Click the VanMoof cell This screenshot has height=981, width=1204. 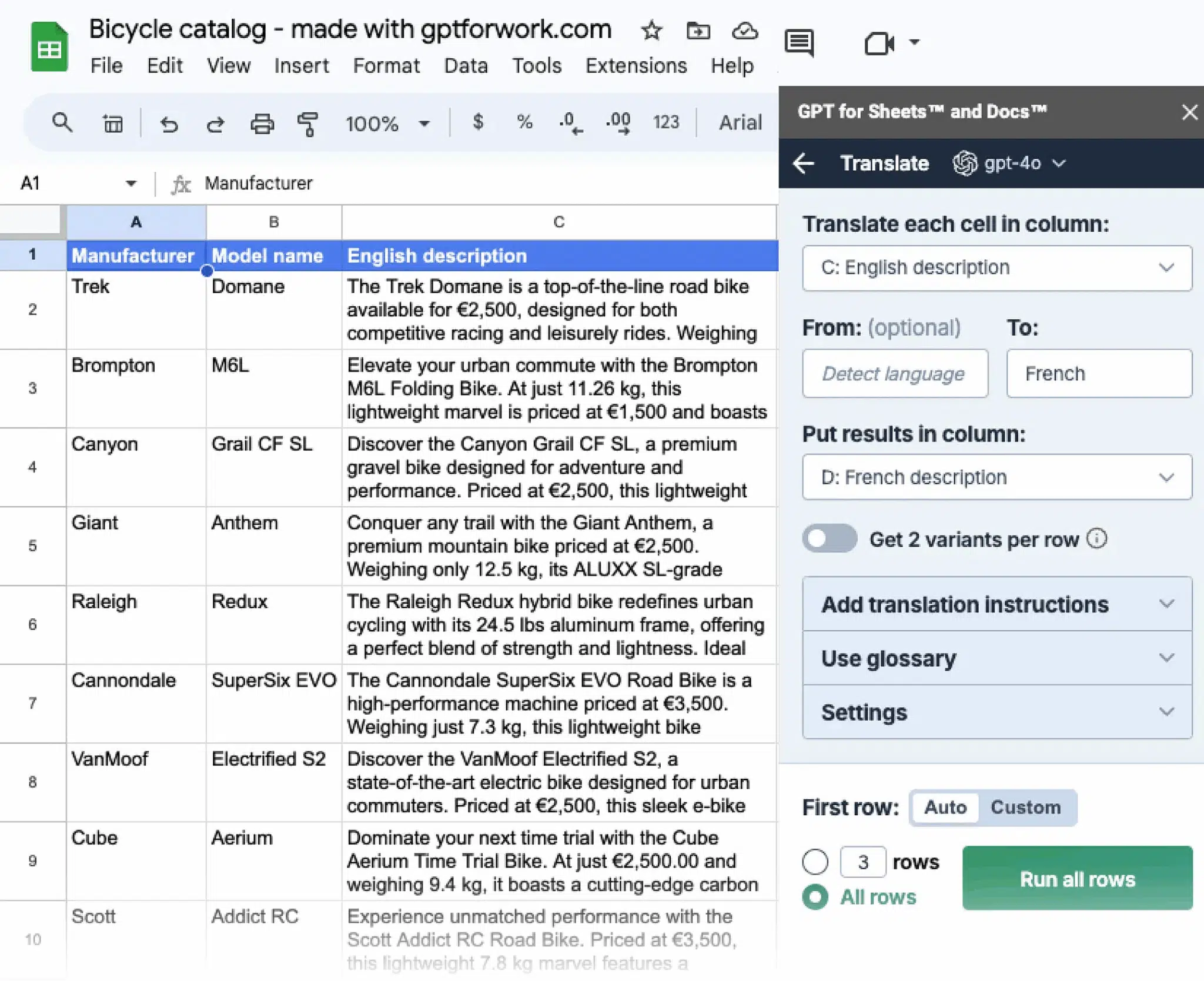point(136,782)
